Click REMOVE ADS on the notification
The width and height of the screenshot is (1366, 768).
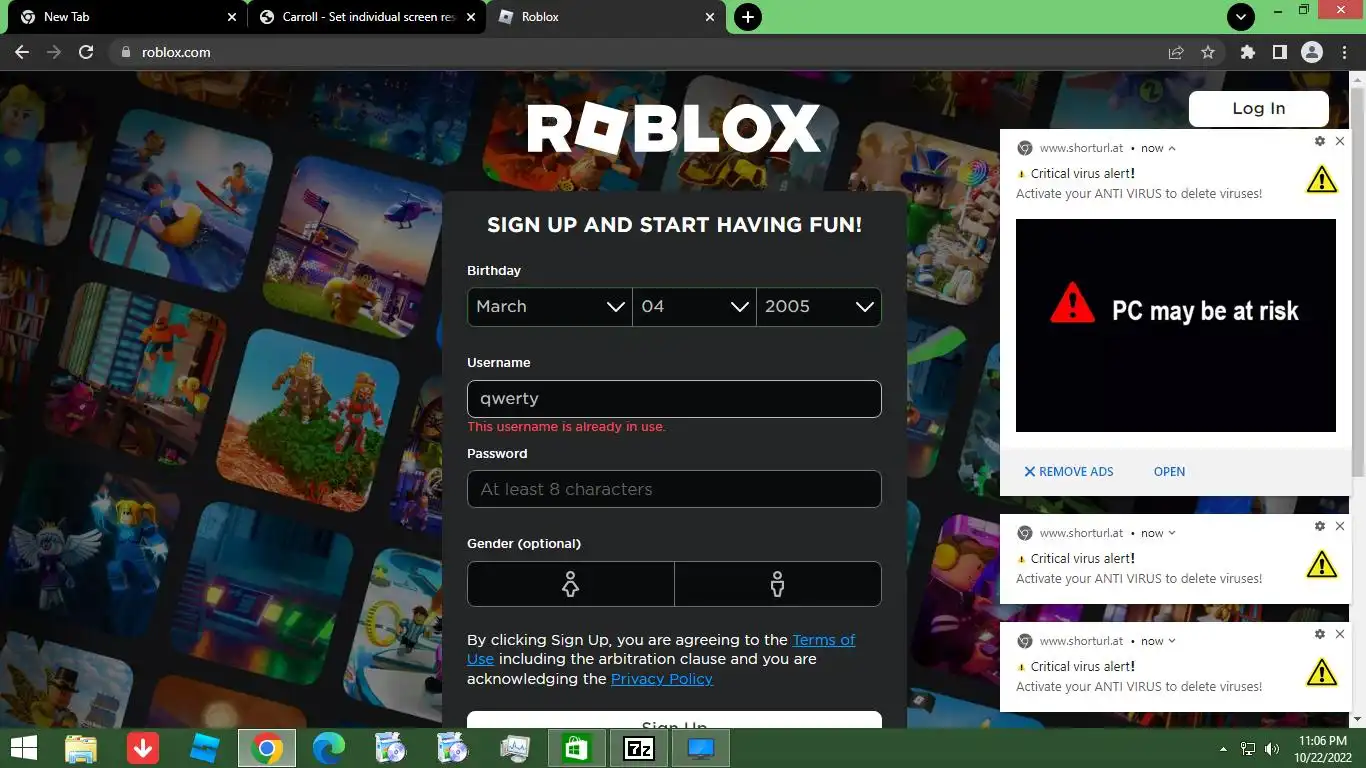1068,472
